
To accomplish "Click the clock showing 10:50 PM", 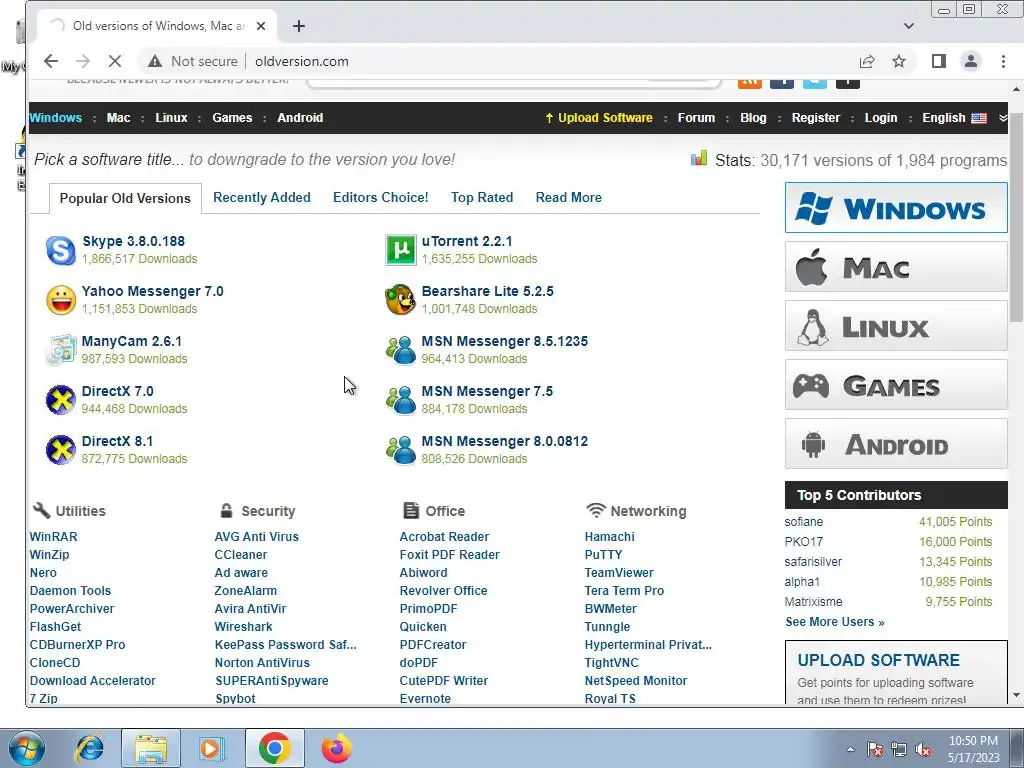I will tap(973, 741).
